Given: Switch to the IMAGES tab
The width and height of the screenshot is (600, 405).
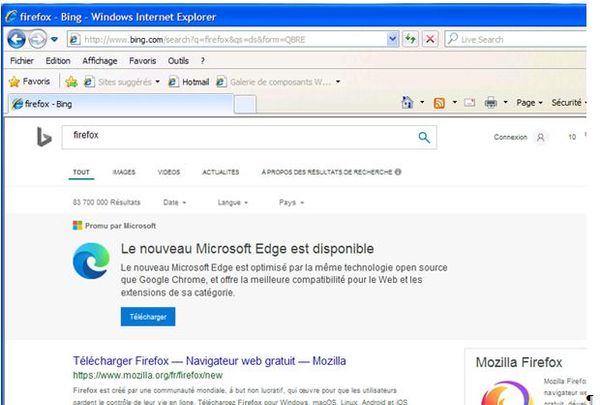Looking at the screenshot, I should pyautogui.click(x=124, y=172).
